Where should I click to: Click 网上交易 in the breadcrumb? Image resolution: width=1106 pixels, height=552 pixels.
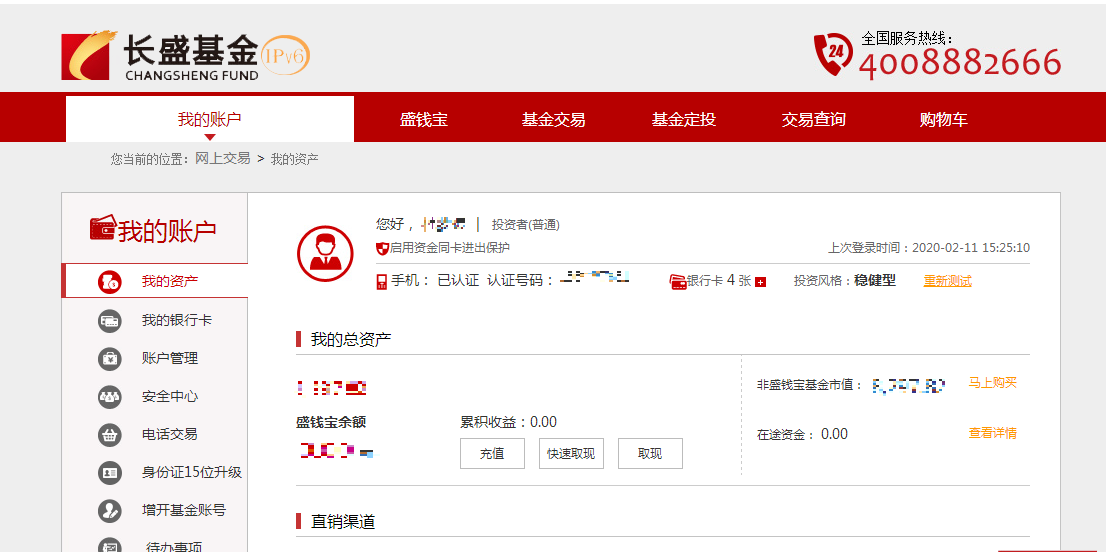click(x=223, y=159)
